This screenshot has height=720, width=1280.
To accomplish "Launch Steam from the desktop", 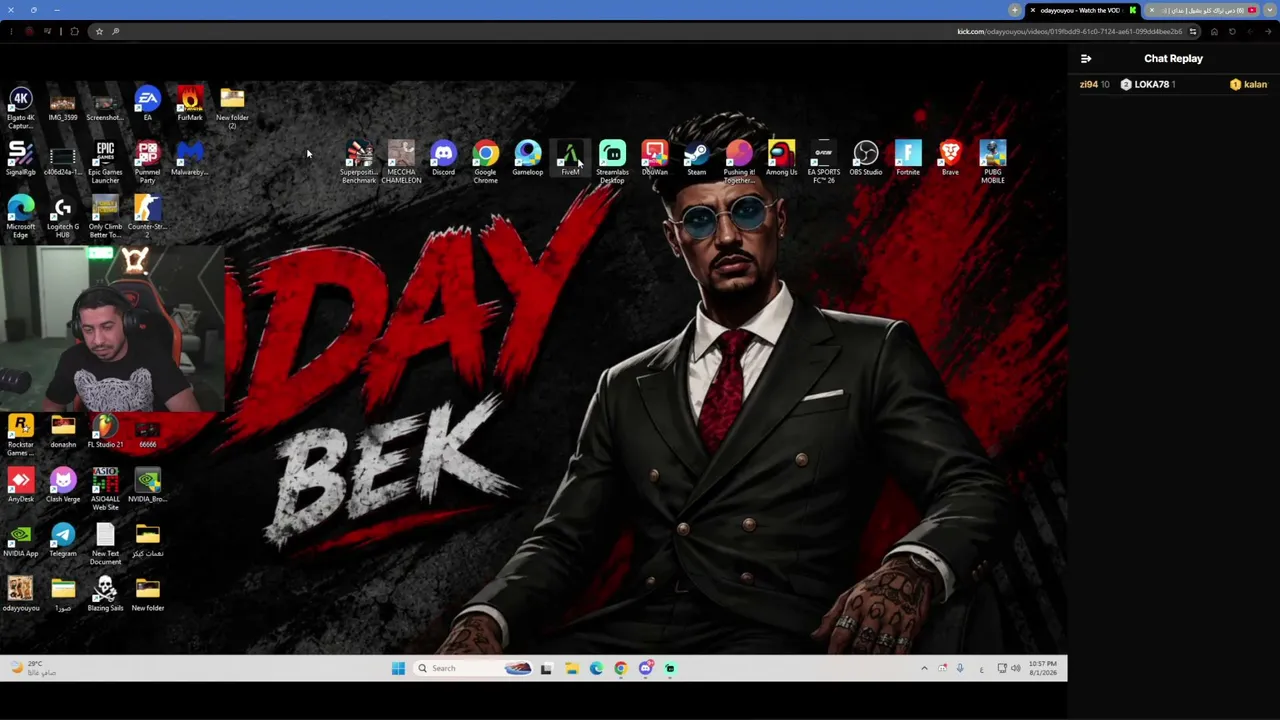I will [697, 158].
